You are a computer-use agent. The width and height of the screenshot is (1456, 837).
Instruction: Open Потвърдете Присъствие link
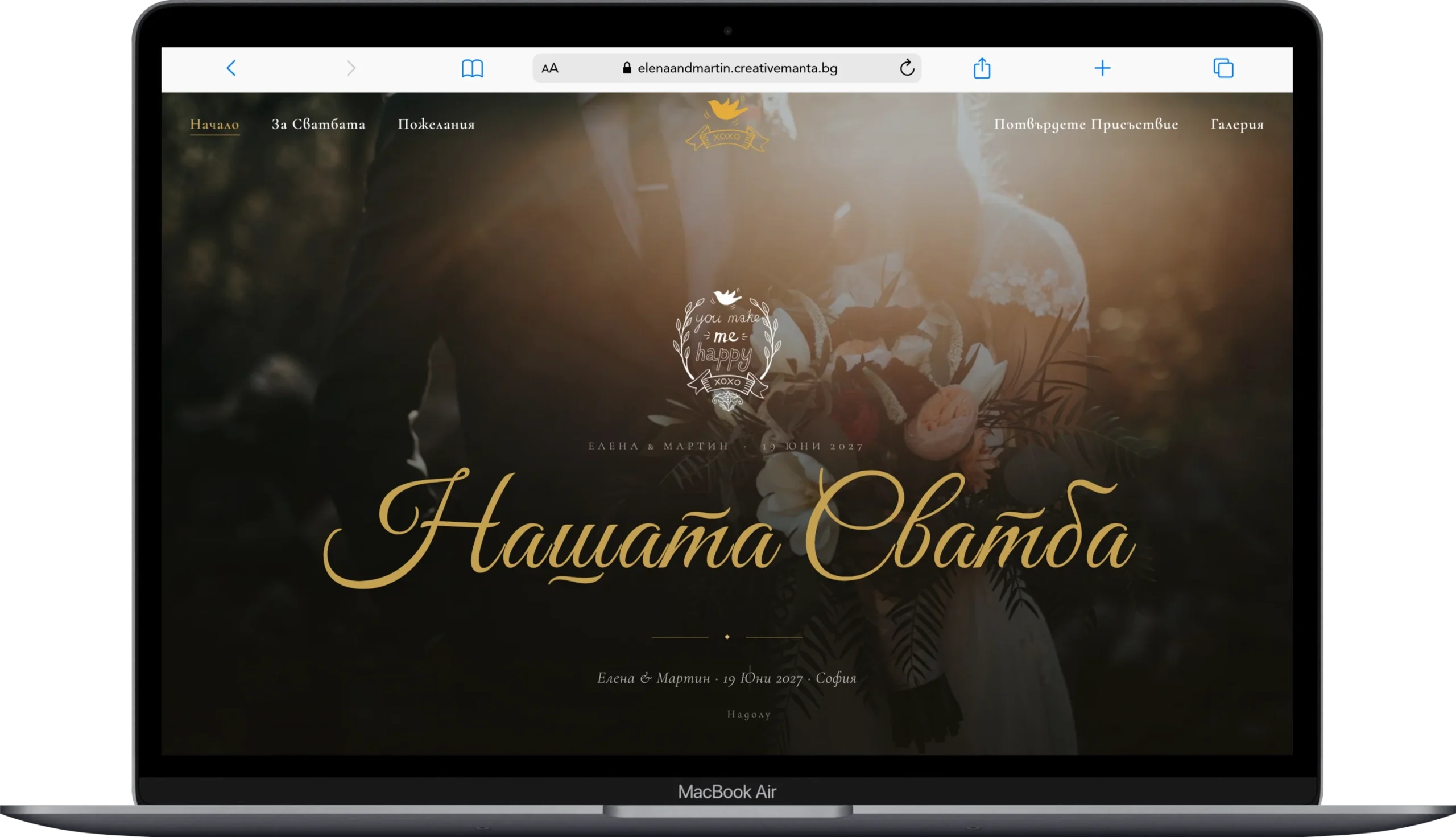[x=1086, y=124]
